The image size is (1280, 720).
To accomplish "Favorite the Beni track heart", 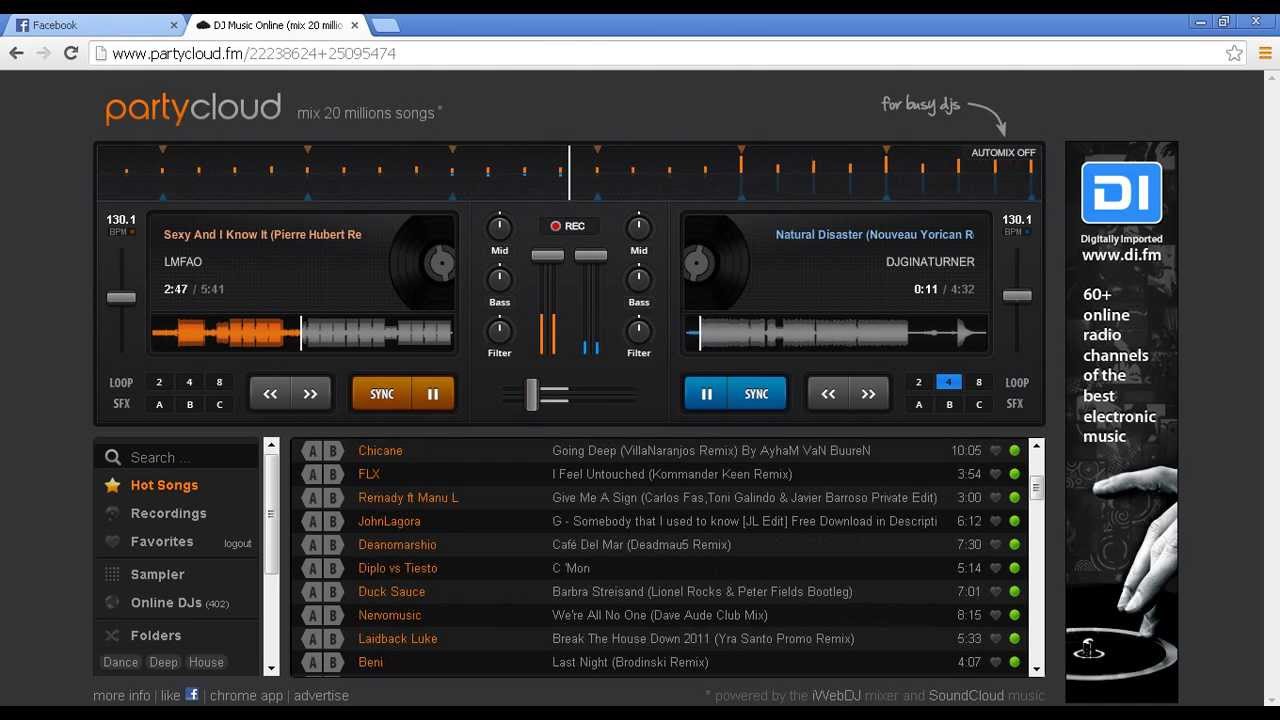I will (x=995, y=662).
